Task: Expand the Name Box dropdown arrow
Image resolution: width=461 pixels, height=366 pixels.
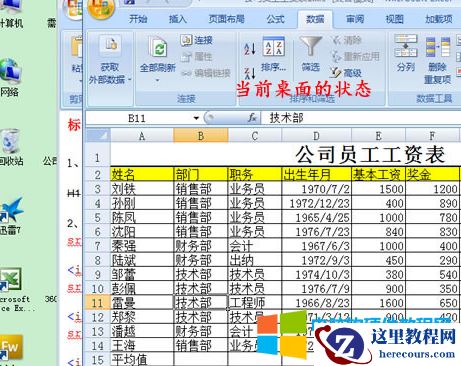Action: click(x=196, y=118)
